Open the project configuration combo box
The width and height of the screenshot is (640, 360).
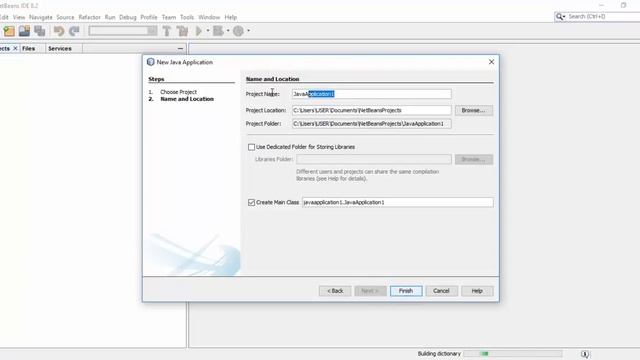tap(123, 31)
